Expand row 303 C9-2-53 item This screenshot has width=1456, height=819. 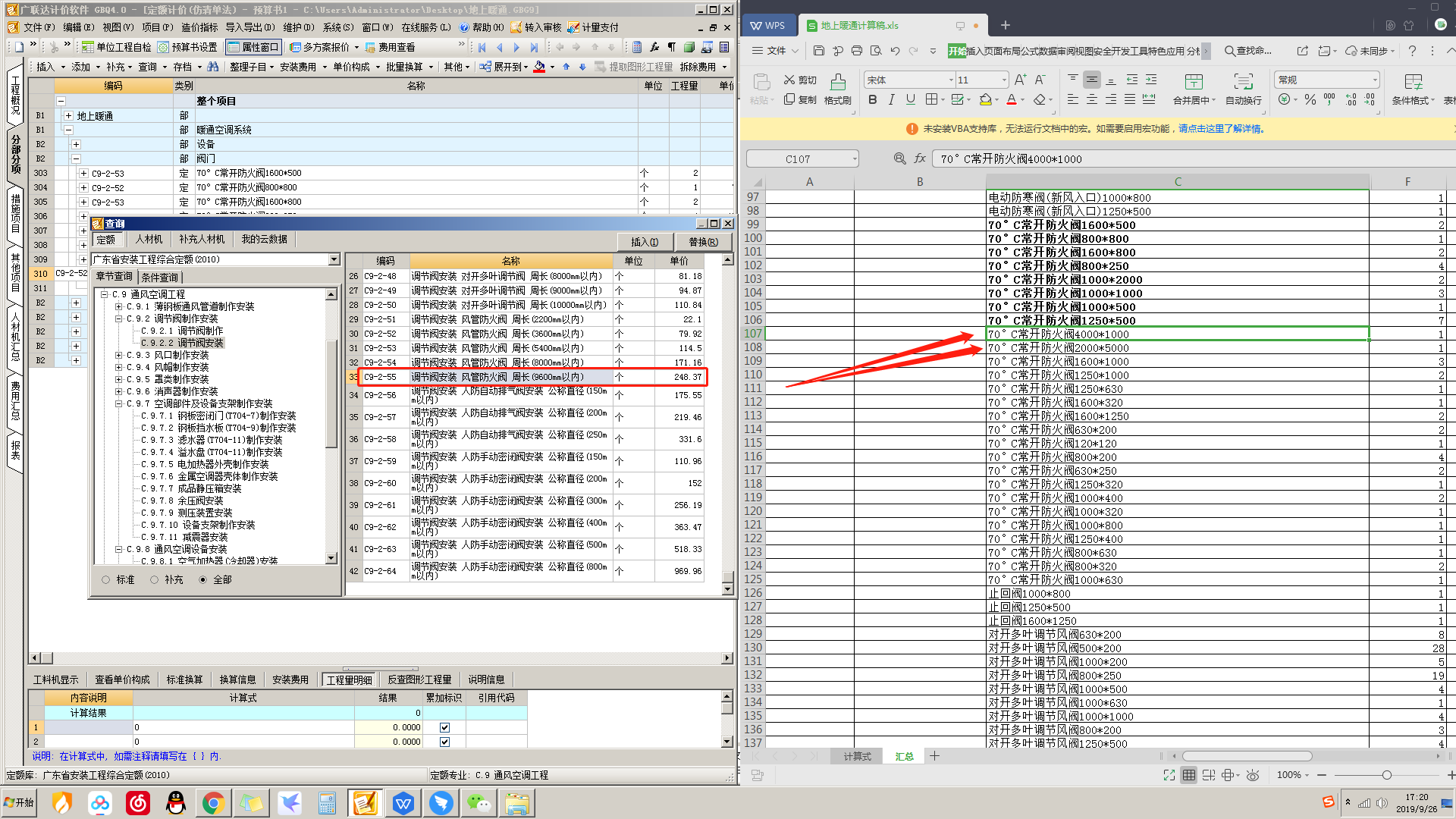(x=83, y=174)
